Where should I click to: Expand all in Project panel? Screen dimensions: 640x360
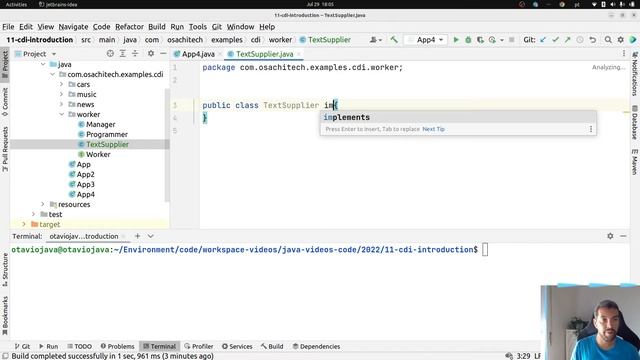click(x=122, y=53)
